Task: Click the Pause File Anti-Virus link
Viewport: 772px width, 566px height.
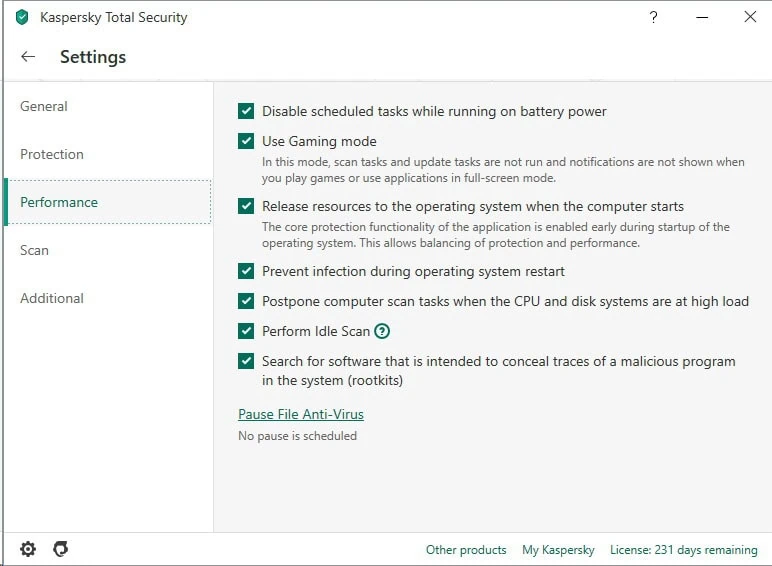Action: [x=301, y=414]
